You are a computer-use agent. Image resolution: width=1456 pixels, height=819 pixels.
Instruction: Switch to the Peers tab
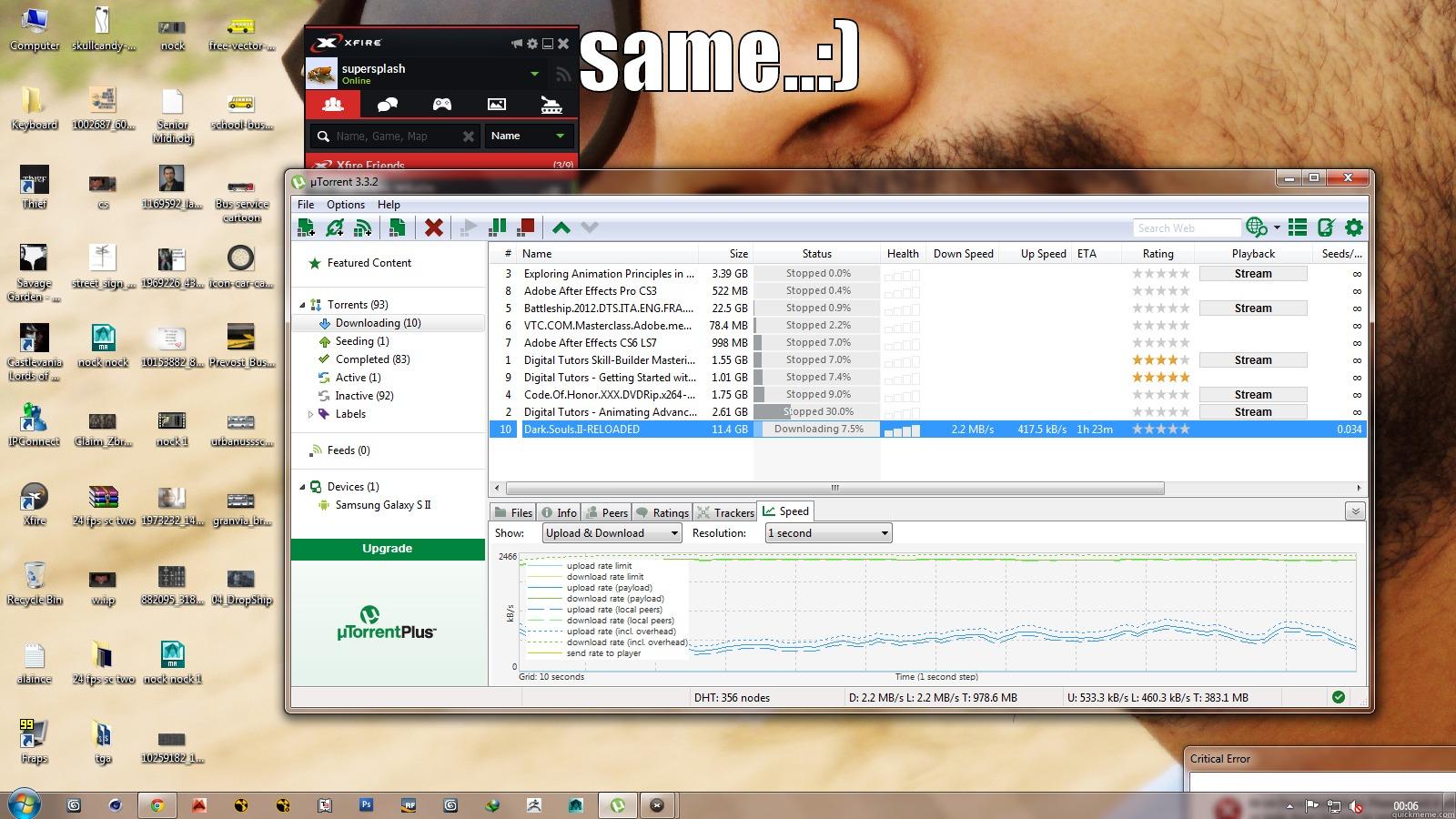pyautogui.click(x=606, y=512)
